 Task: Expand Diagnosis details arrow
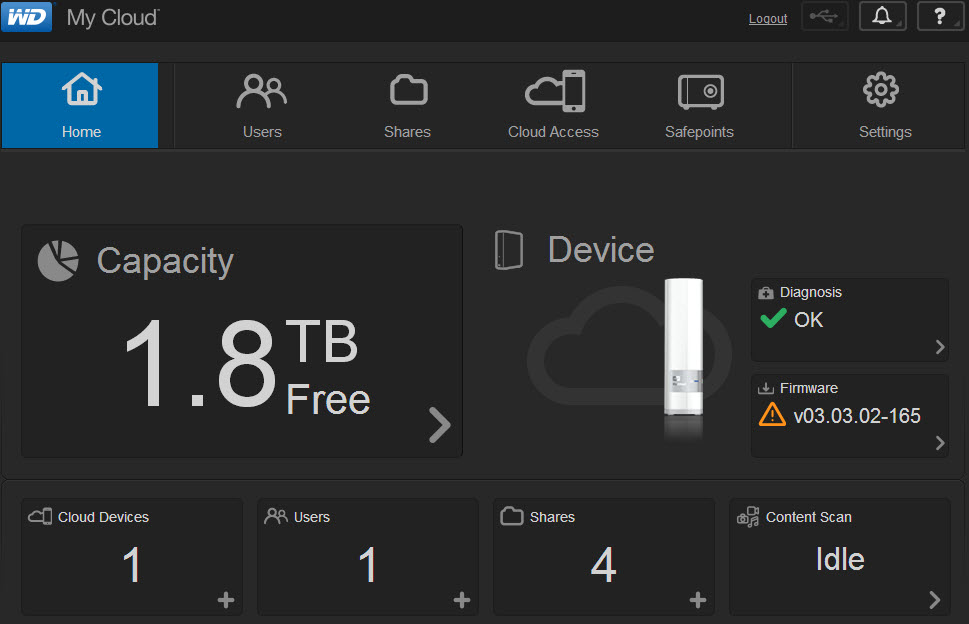pyautogui.click(x=940, y=347)
